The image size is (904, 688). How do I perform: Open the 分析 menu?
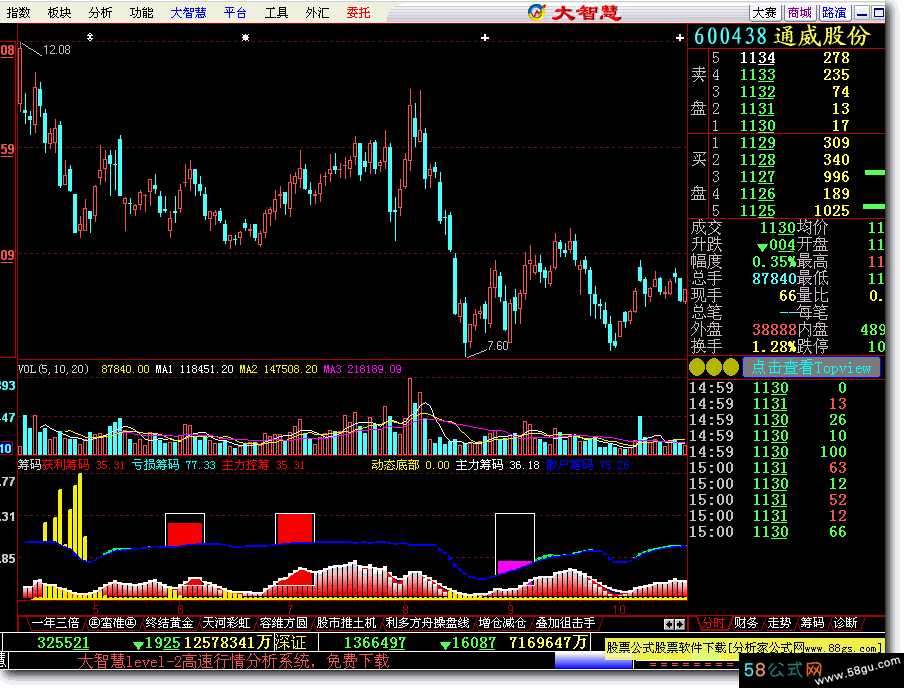point(100,12)
